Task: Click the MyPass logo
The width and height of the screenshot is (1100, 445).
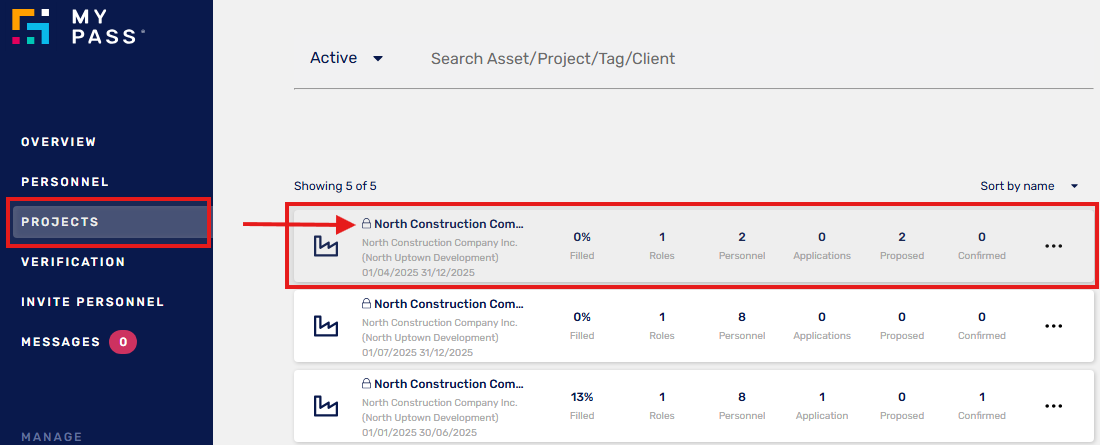Action: [78, 26]
